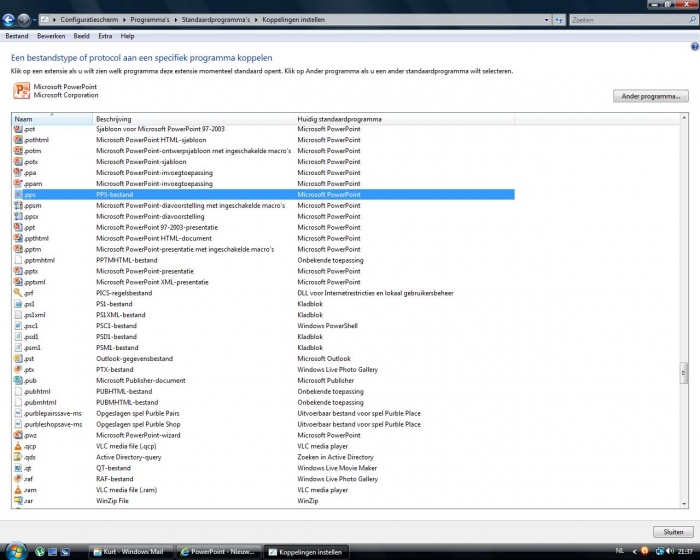Sort by Beschrijving column header
The image size is (700, 560).
click(x=194, y=119)
